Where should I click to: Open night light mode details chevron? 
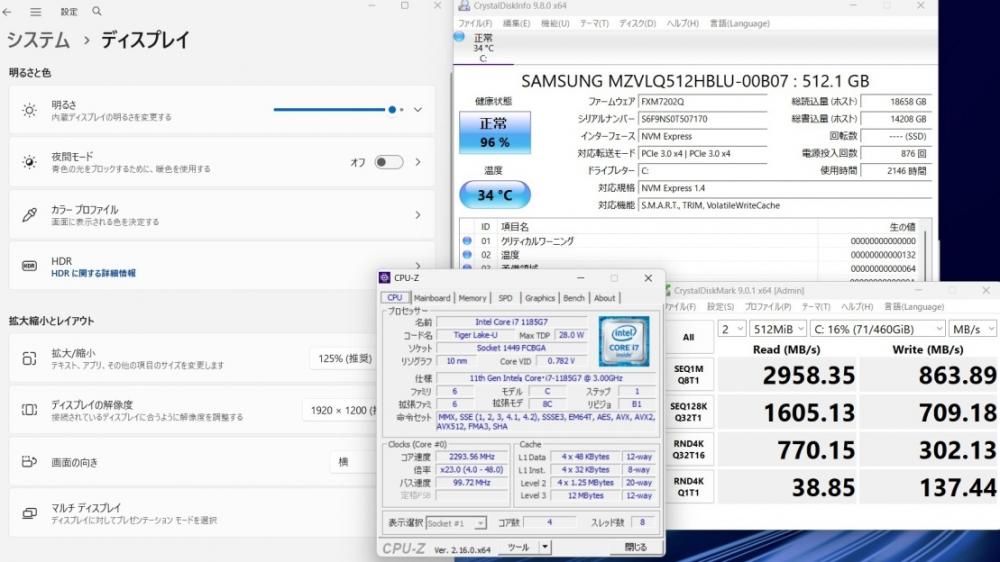(418, 162)
